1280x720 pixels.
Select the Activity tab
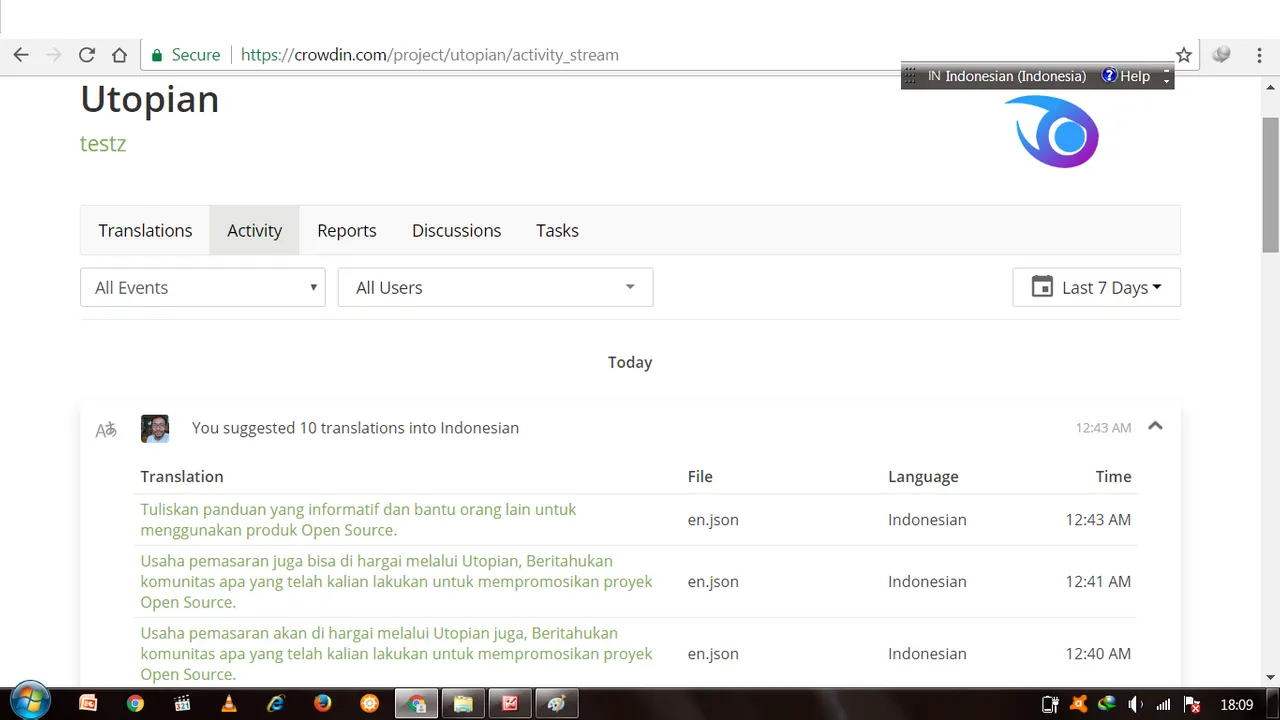coord(254,230)
